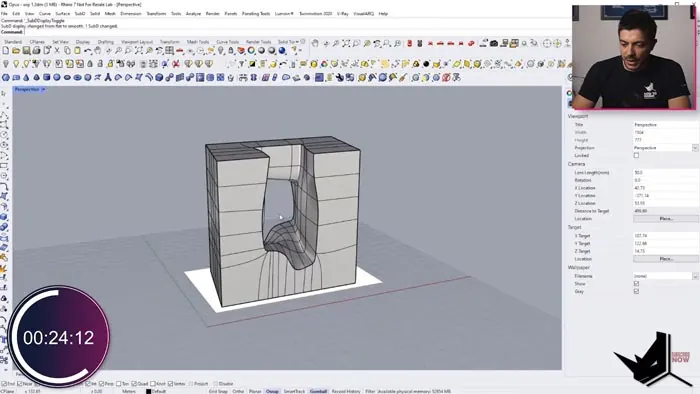Image resolution: width=700 pixels, height=394 pixels.
Task: Enable the Locked viewport checkbox
Action: tap(636, 155)
